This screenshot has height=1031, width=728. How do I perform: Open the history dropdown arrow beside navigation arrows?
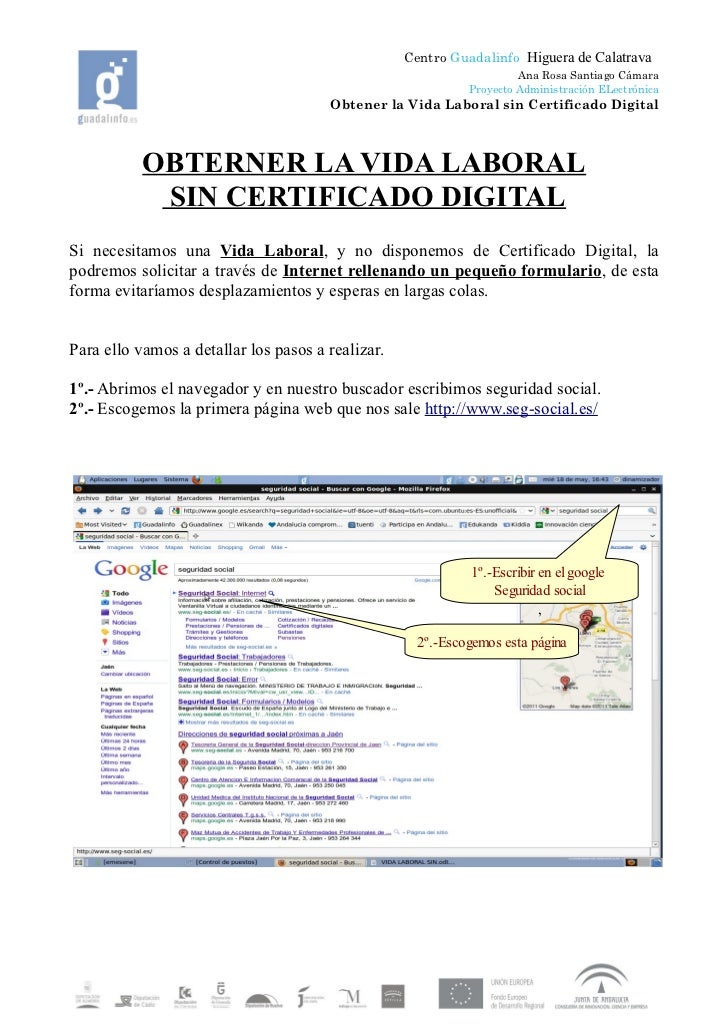[x=111, y=511]
